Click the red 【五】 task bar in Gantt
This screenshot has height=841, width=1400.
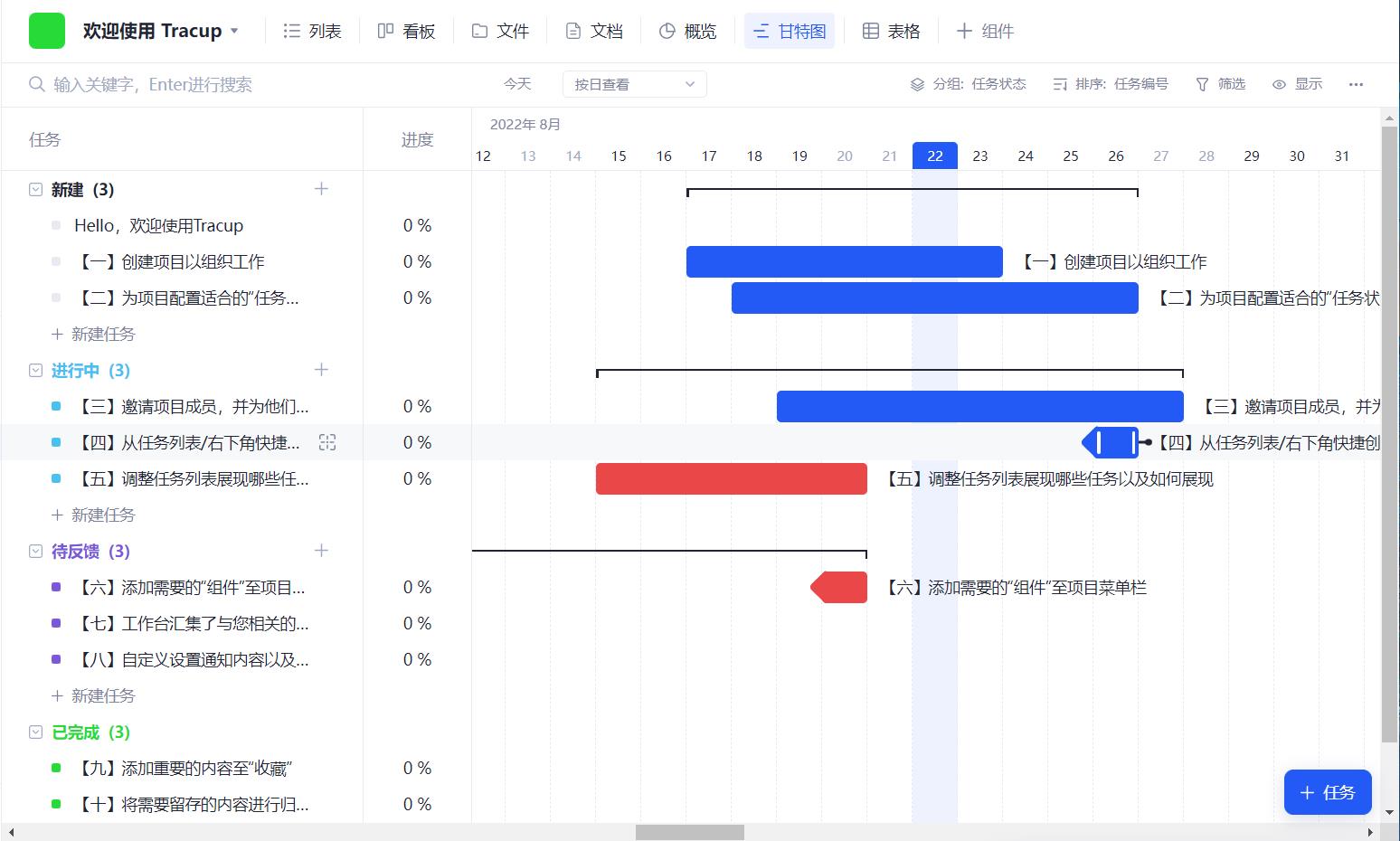[731, 478]
